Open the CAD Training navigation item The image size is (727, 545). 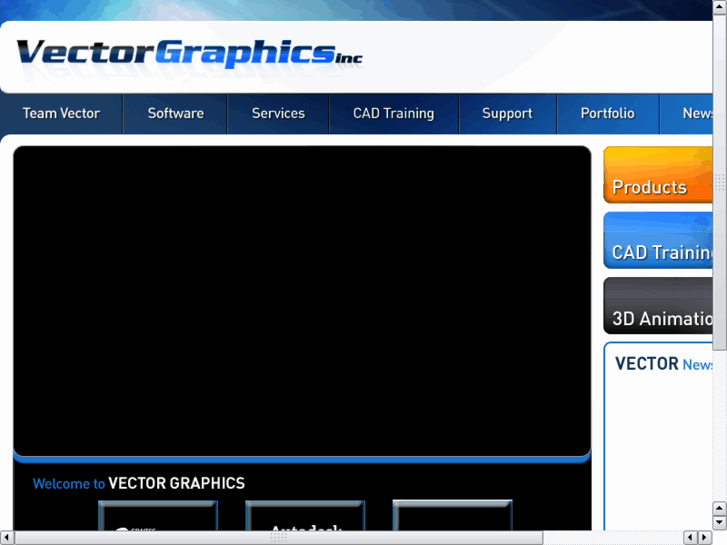[x=394, y=114]
